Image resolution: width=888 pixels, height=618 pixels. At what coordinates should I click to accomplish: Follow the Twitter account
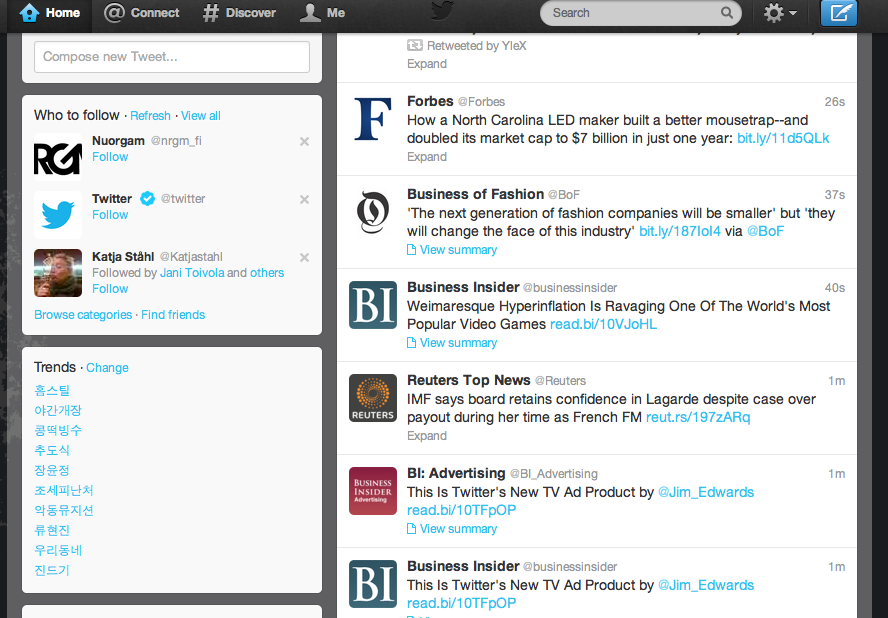tap(110, 215)
